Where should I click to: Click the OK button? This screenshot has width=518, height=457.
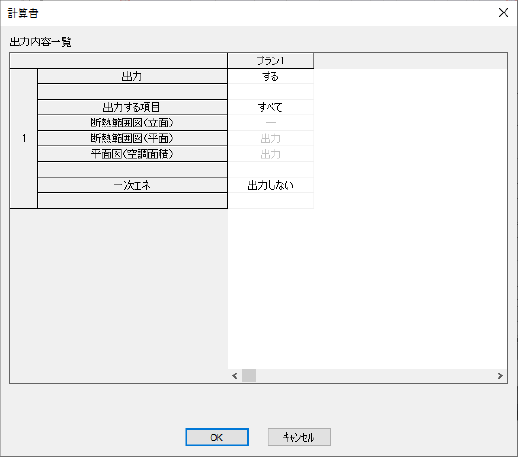217,437
